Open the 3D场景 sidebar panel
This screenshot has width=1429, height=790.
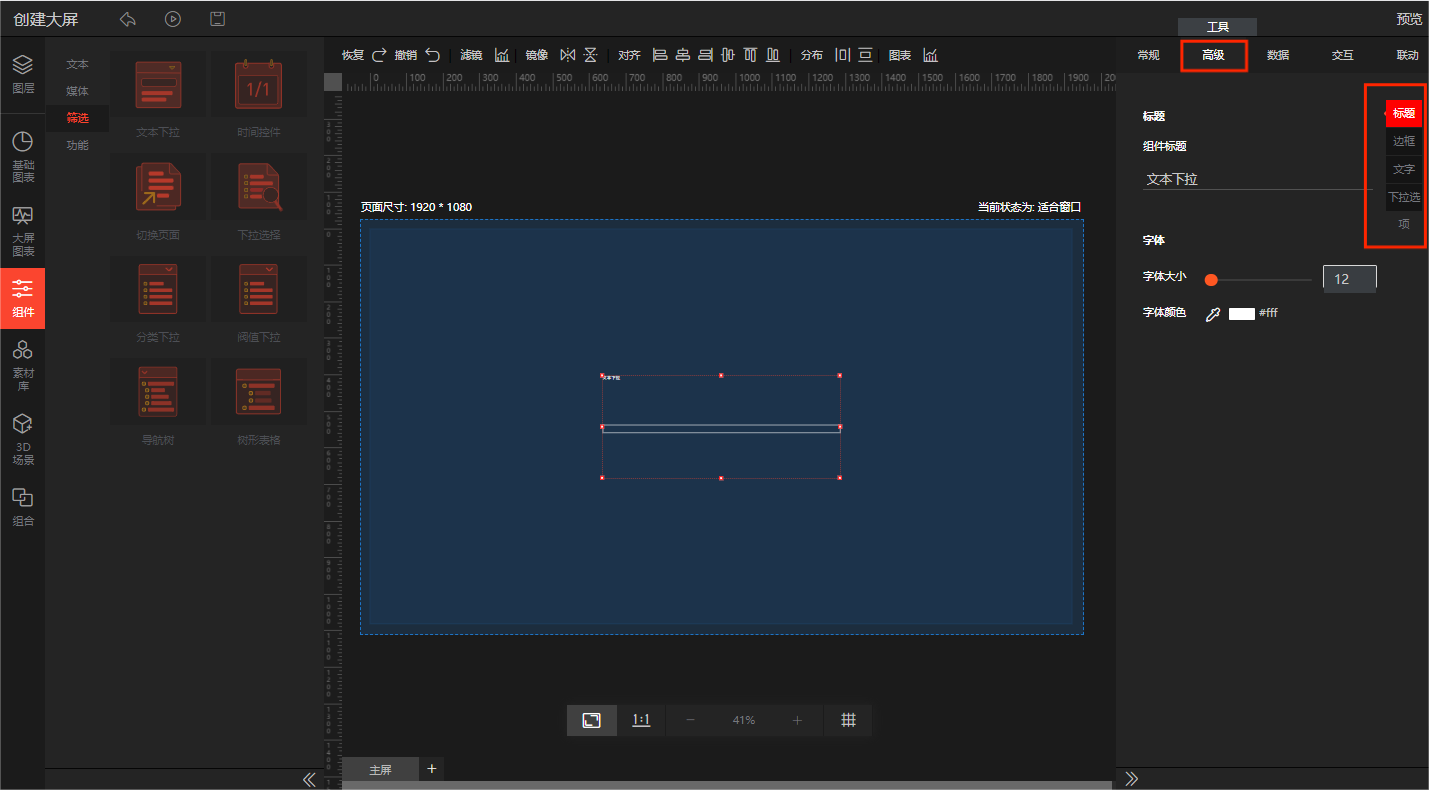click(x=23, y=440)
